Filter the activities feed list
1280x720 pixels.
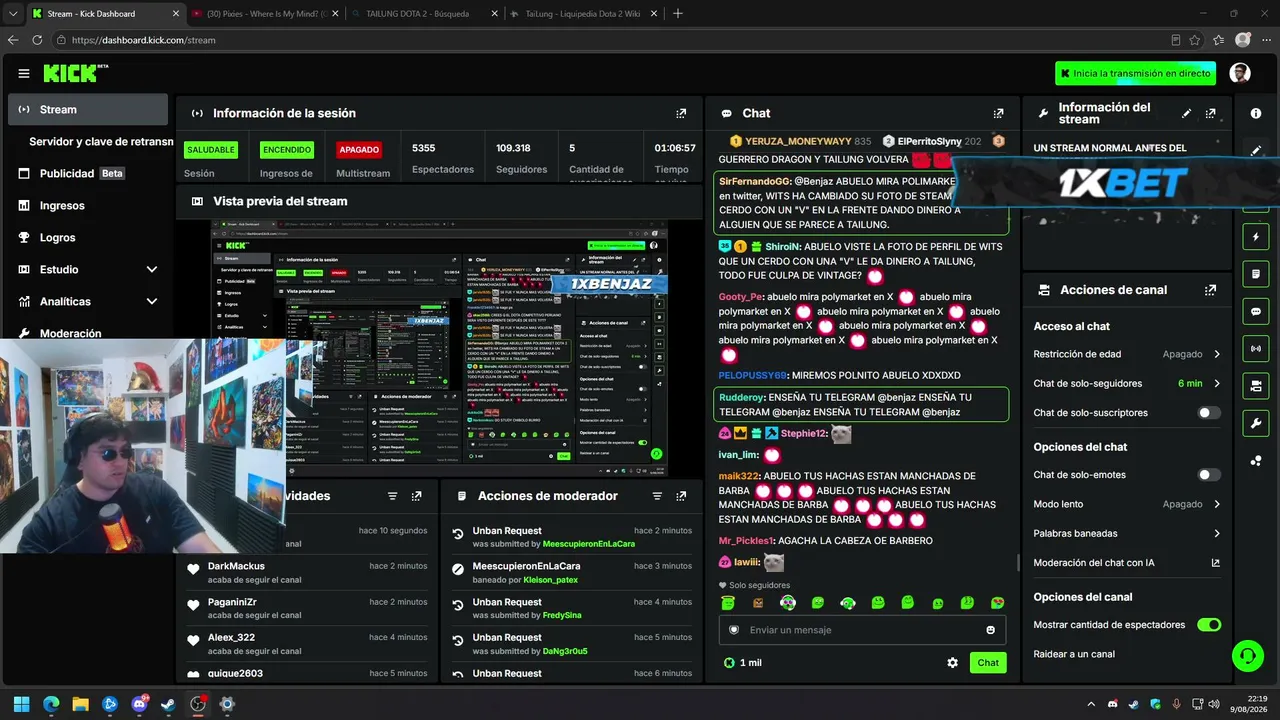[x=392, y=496]
